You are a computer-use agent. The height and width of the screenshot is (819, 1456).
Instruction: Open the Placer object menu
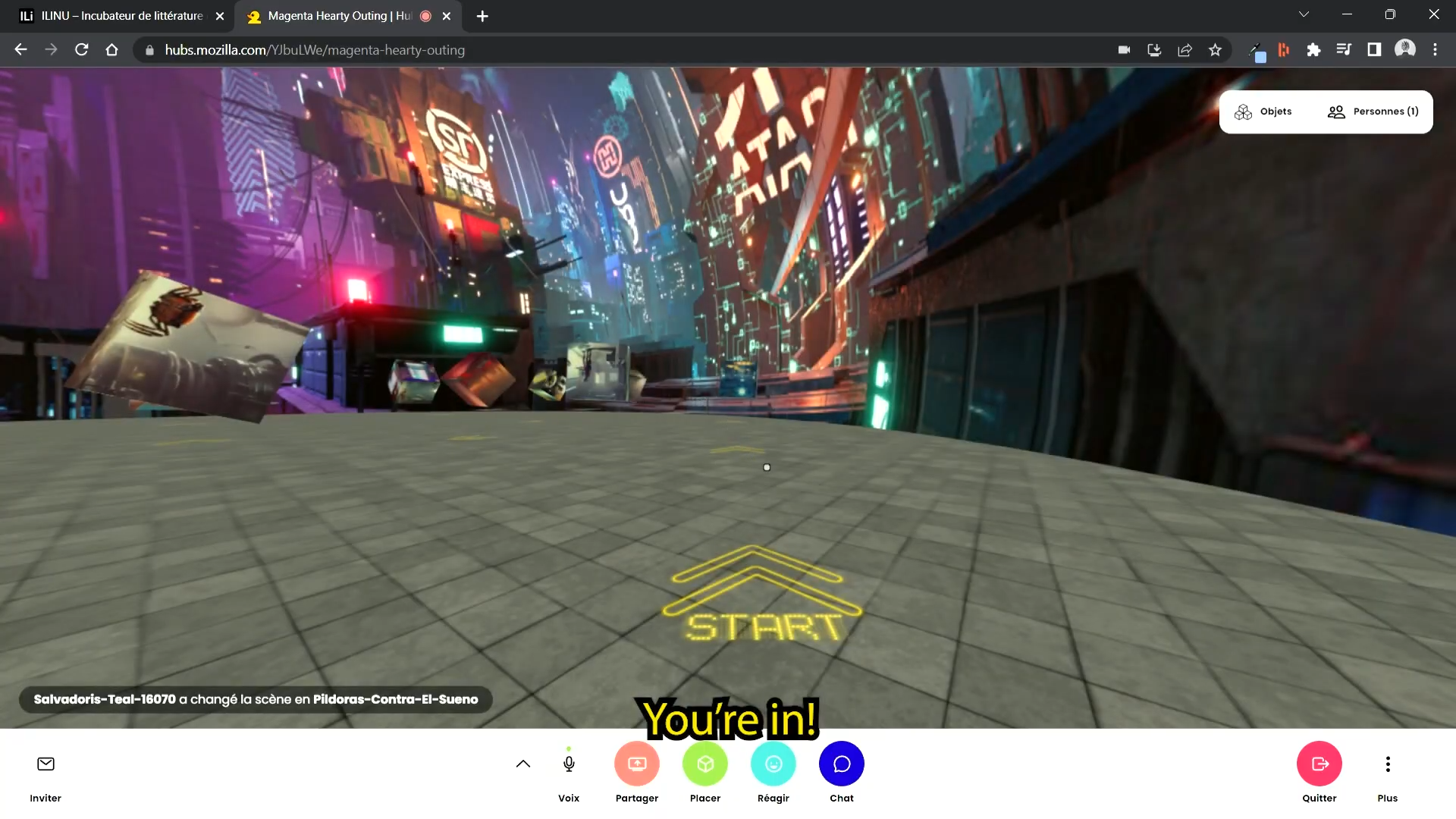(705, 764)
